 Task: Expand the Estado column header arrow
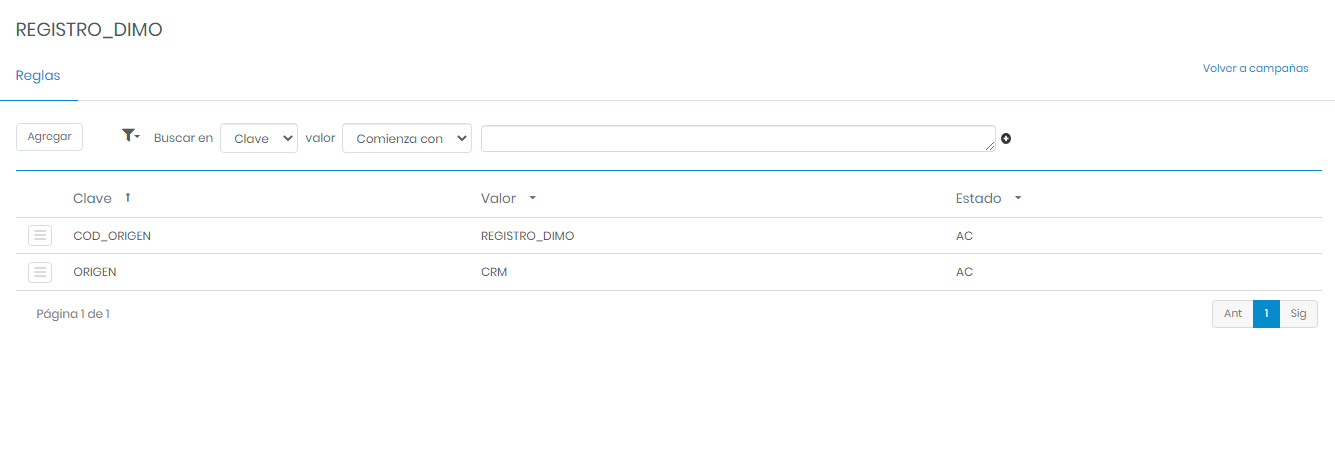(x=1018, y=198)
